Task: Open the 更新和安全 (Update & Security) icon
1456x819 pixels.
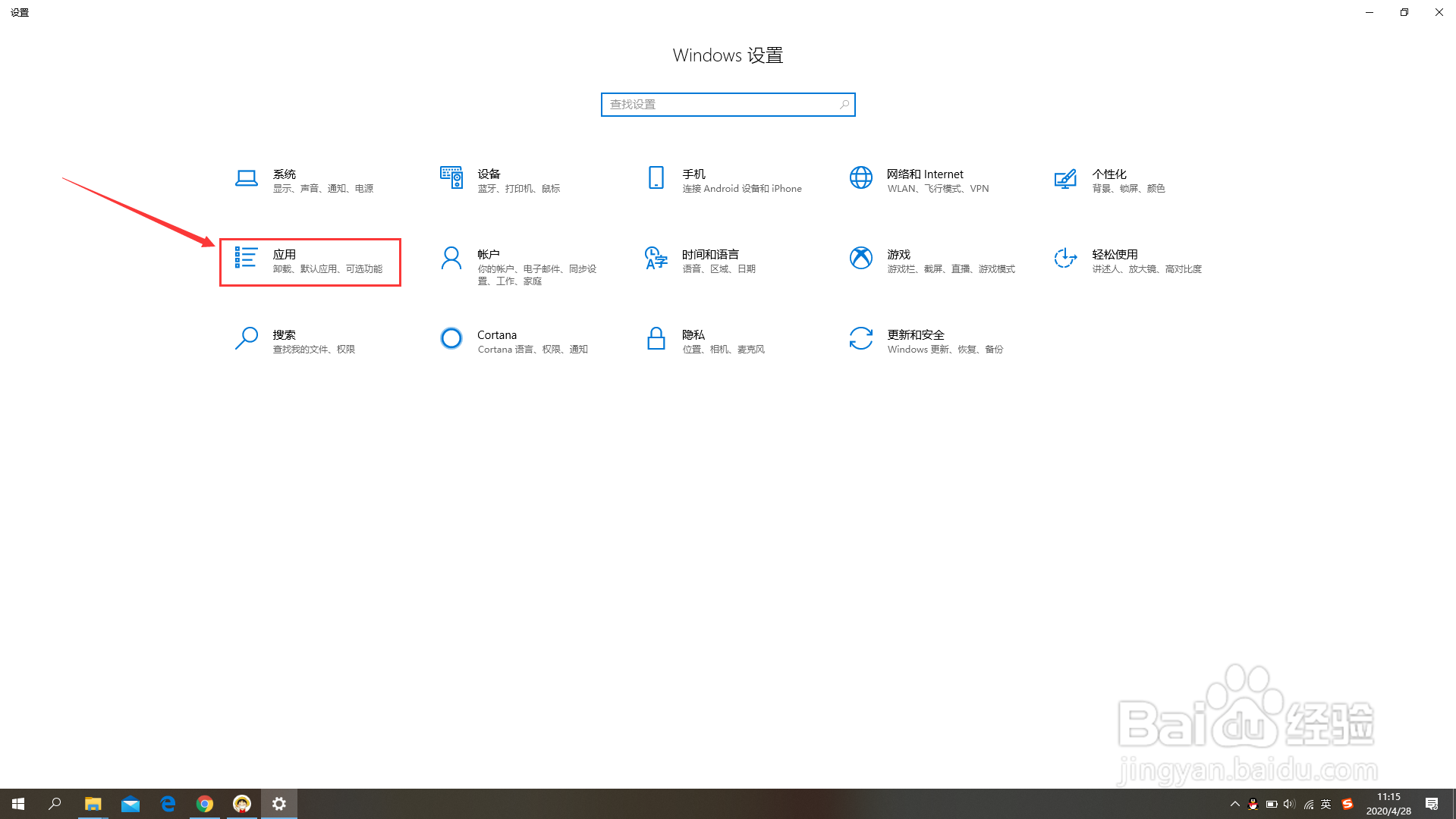Action: pos(861,338)
